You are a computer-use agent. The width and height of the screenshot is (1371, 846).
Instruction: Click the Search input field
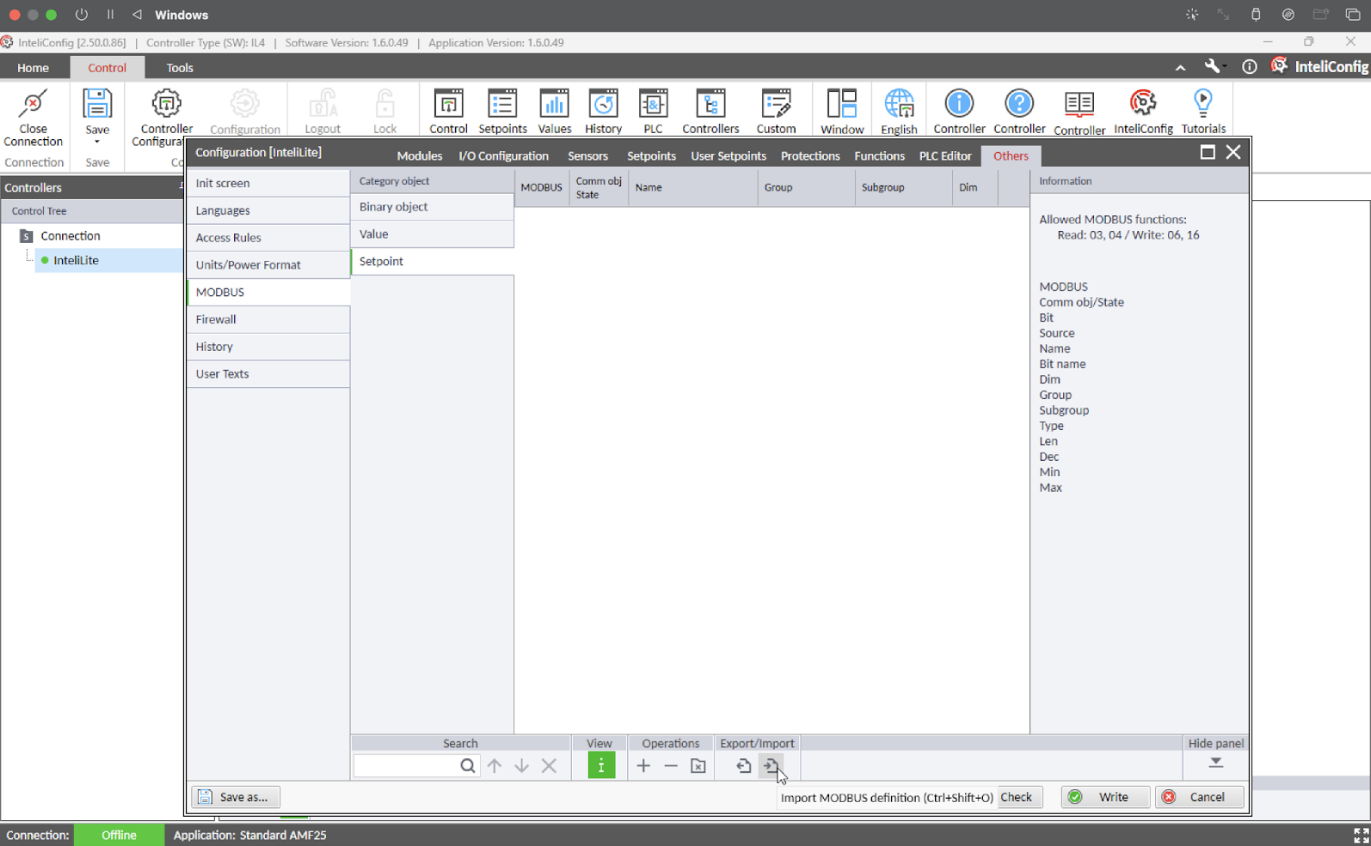[406, 766]
